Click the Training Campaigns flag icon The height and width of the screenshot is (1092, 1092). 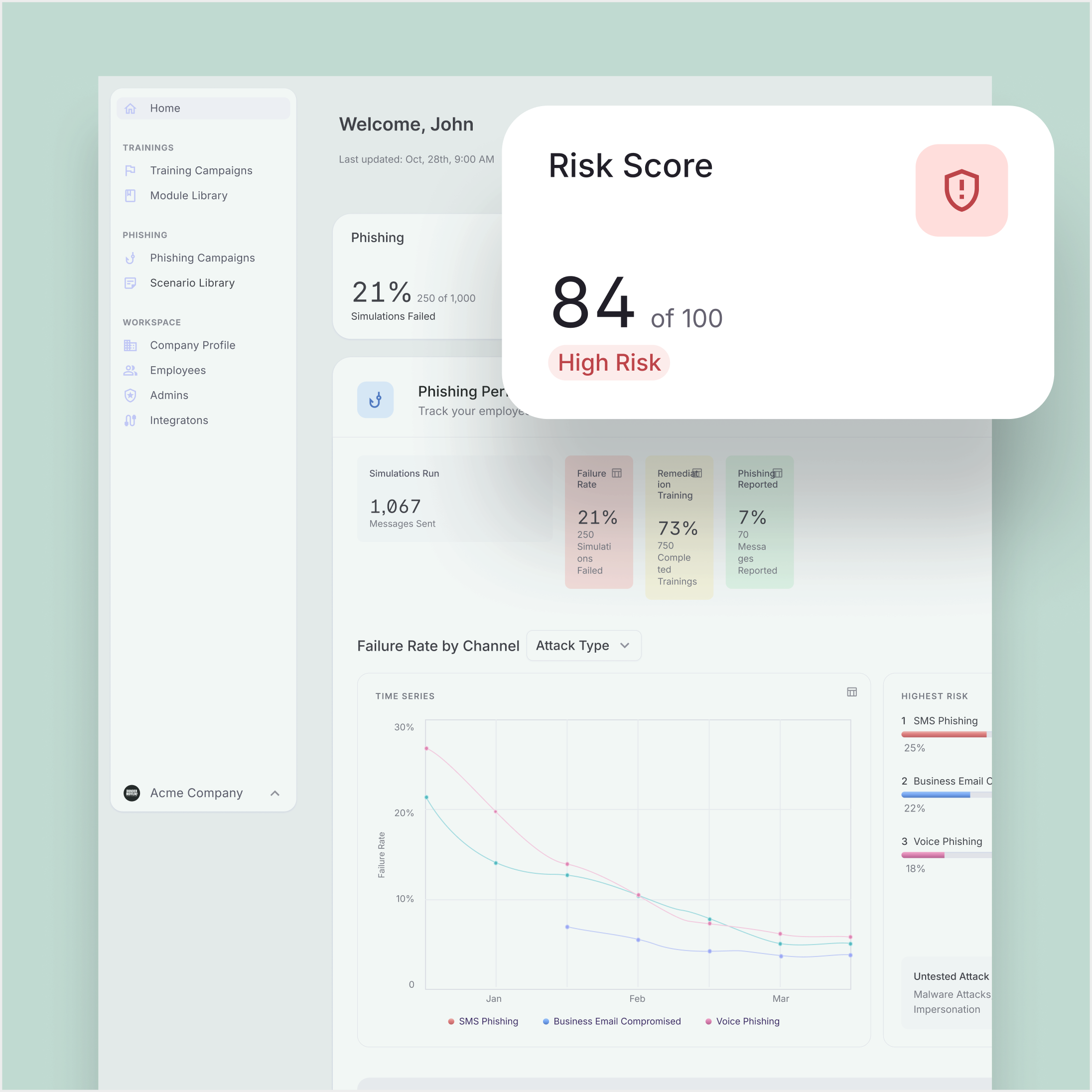(x=130, y=170)
